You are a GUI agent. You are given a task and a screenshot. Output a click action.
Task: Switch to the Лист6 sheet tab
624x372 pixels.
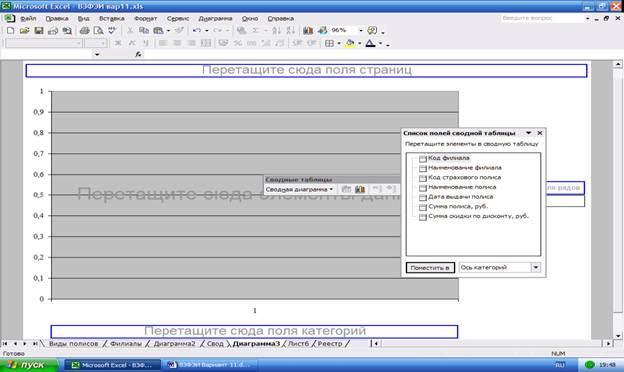pyautogui.click(x=298, y=343)
